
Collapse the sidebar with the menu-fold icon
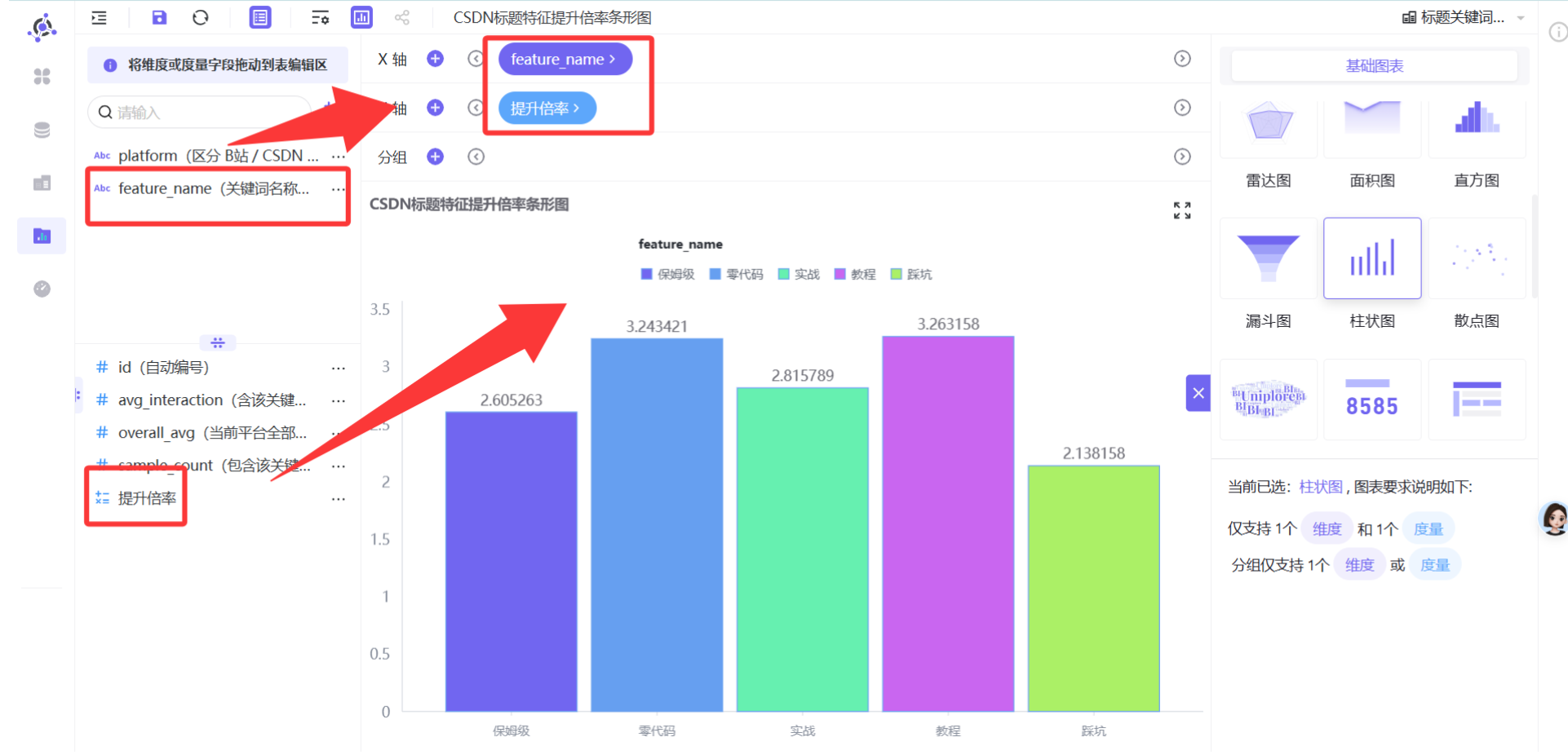coord(100,17)
